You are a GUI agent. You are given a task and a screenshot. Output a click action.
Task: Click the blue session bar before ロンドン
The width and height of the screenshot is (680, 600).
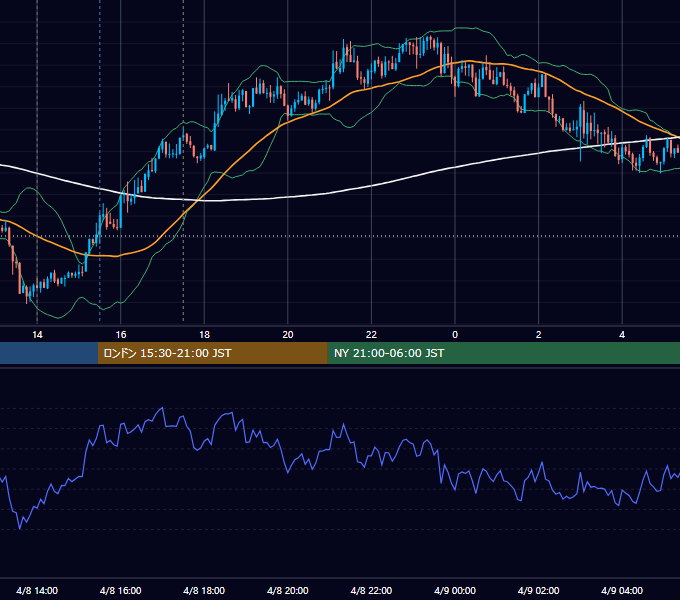click(49, 353)
